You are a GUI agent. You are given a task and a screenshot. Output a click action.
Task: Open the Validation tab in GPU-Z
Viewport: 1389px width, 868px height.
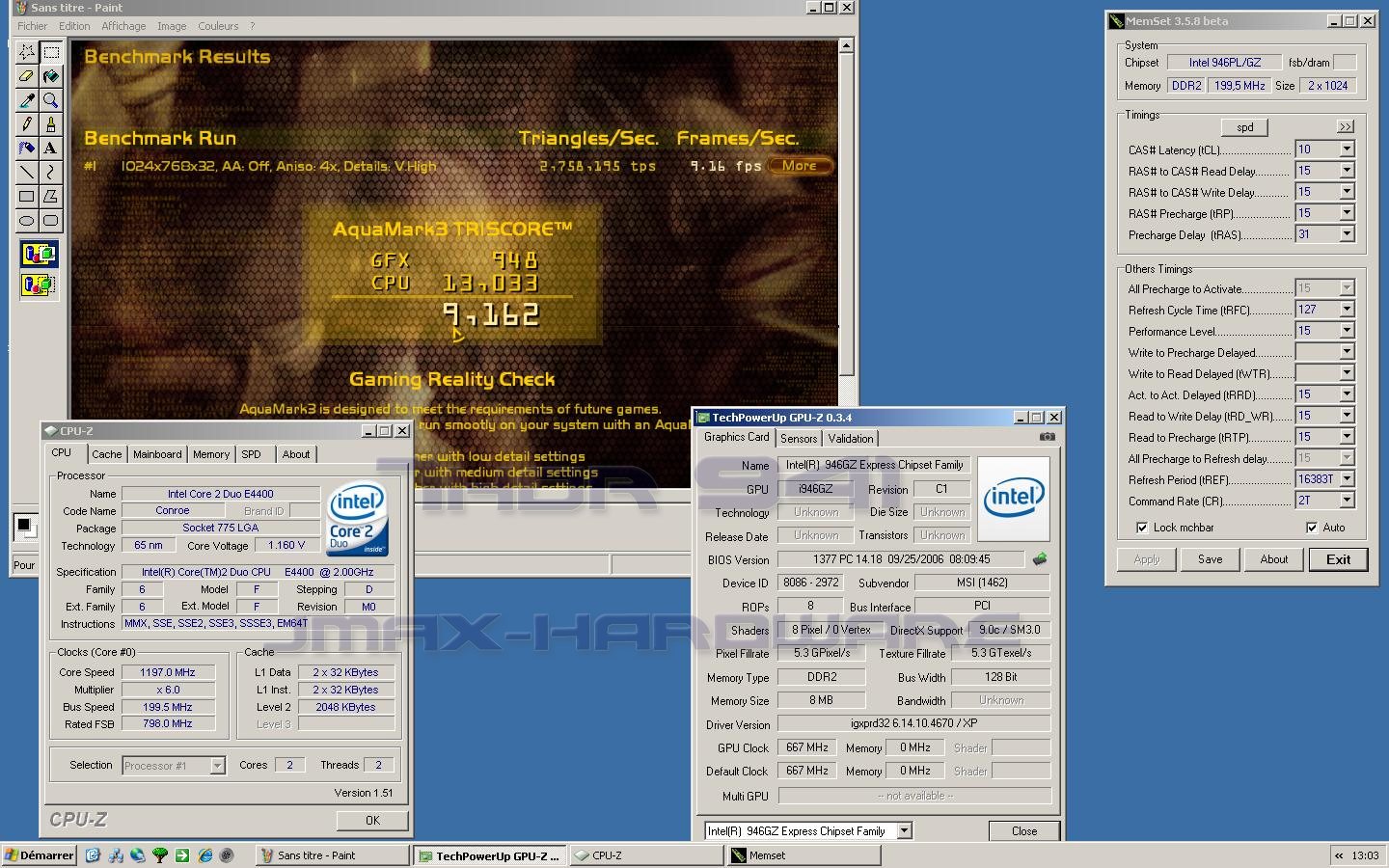pyautogui.click(x=851, y=439)
